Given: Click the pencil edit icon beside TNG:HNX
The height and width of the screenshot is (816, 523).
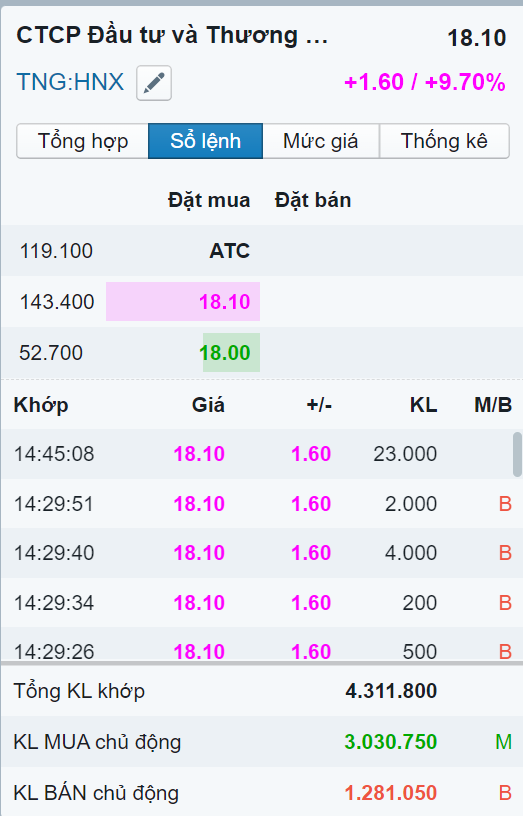Looking at the screenshot, I should [154, 83].
